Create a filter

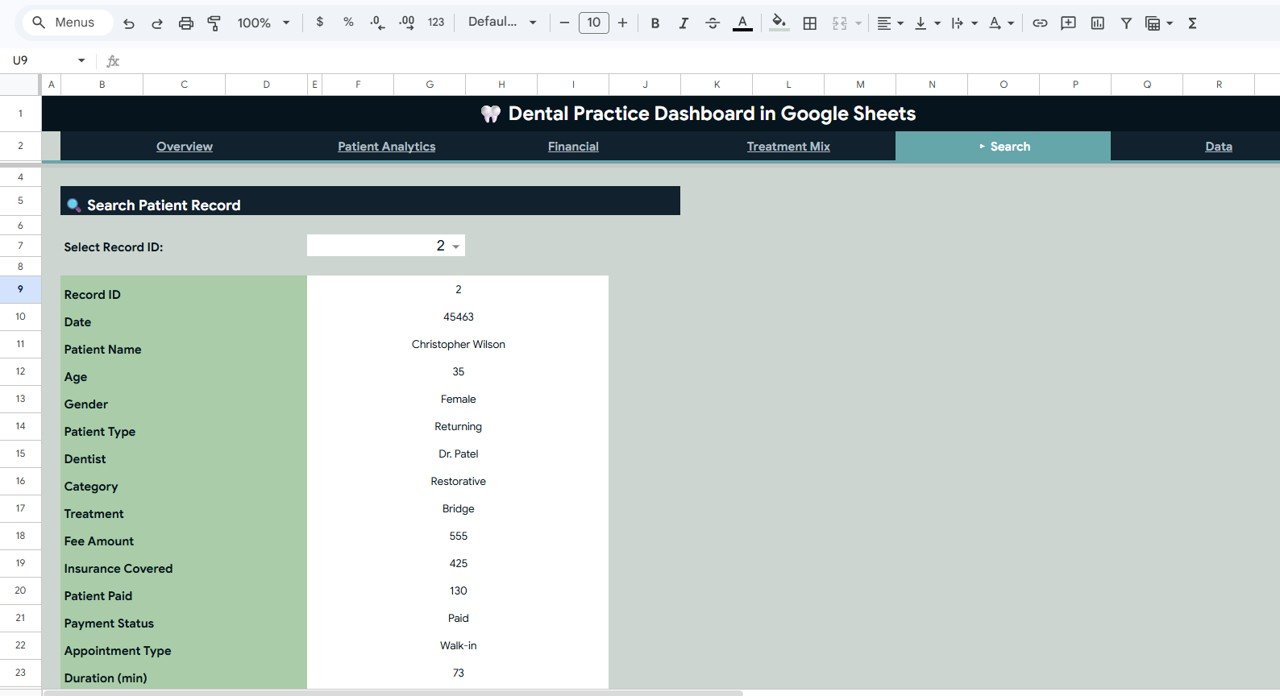(1126, 22)
